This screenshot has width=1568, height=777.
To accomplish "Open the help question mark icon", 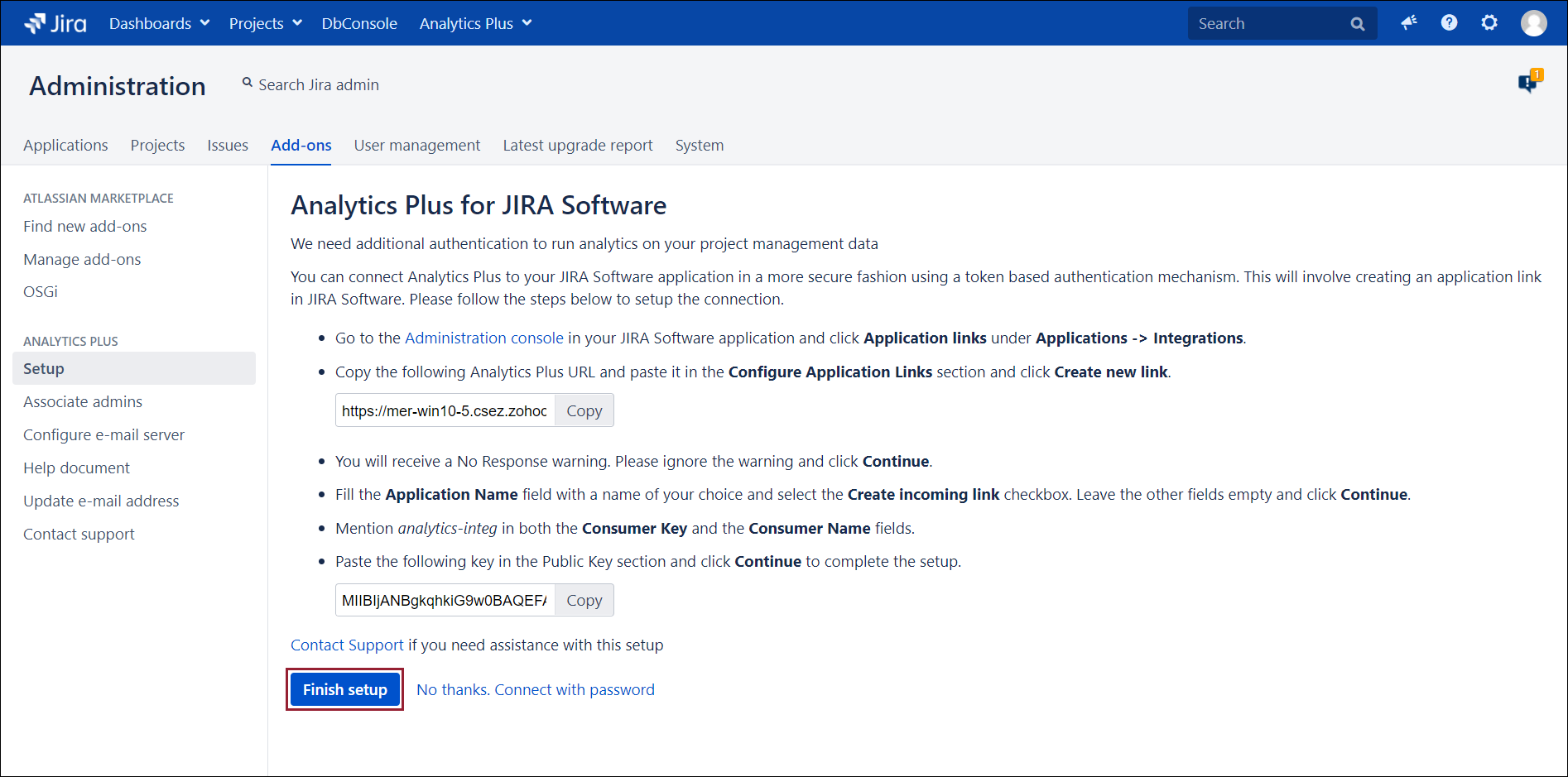I will [x=1449, y=23].
